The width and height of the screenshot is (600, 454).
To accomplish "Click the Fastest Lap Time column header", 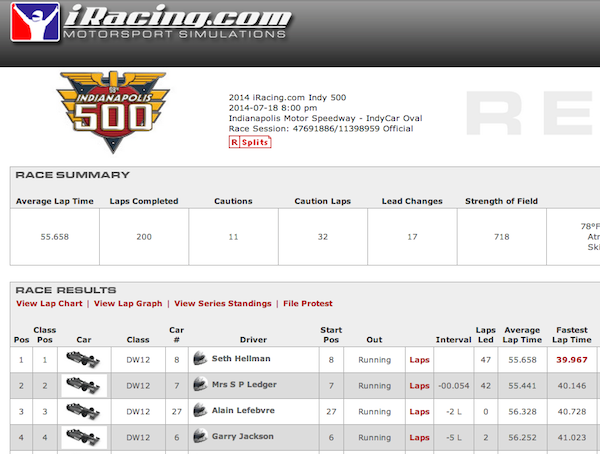I will 572,335.
